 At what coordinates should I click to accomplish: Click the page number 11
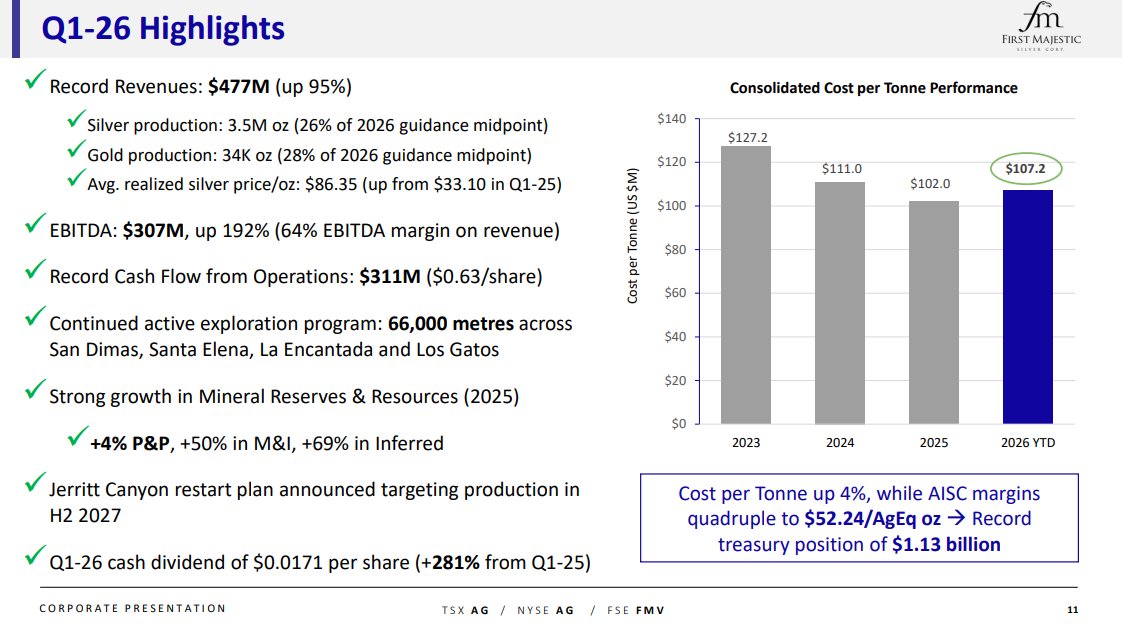(1073, 610)
